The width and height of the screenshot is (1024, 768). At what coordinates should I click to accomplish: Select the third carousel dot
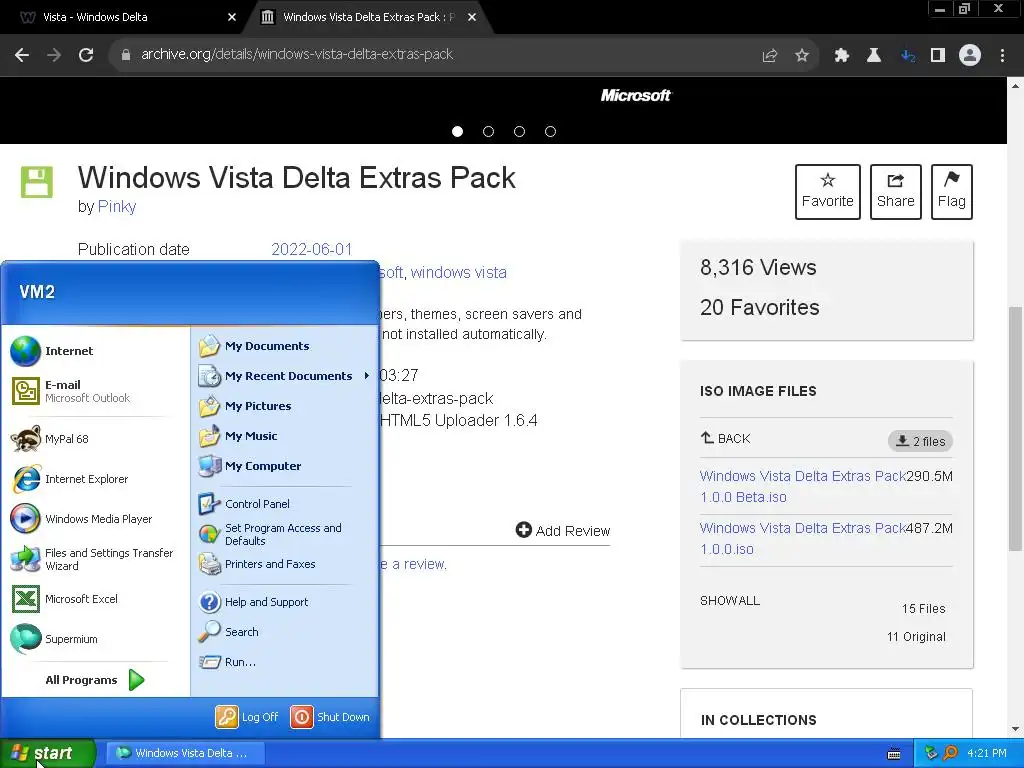click(x=519, y=131)
